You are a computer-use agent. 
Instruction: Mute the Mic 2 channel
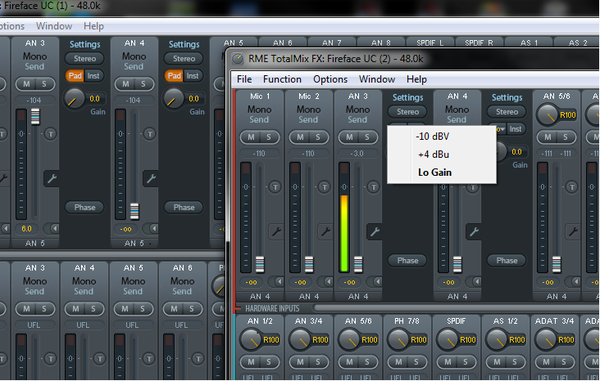pyautogui.click(x=300, y=137)
